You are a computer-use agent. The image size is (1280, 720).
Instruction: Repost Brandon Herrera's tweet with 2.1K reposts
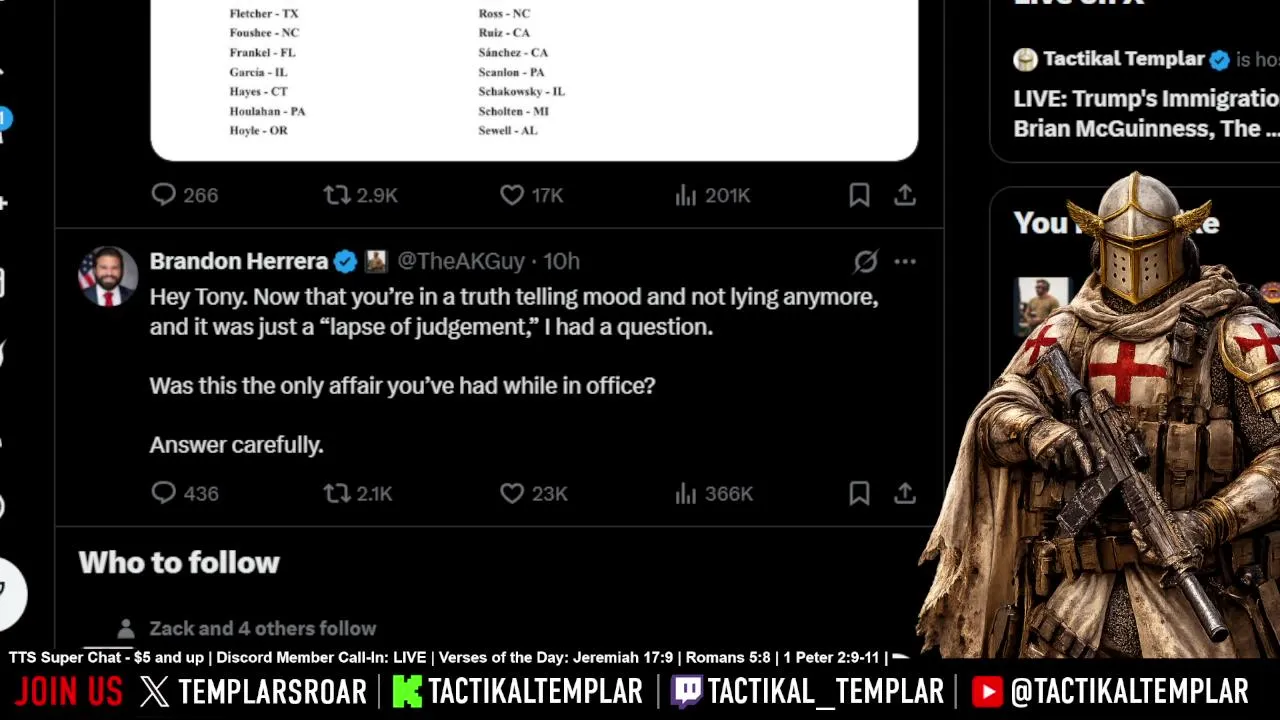(x=358, y=493)
